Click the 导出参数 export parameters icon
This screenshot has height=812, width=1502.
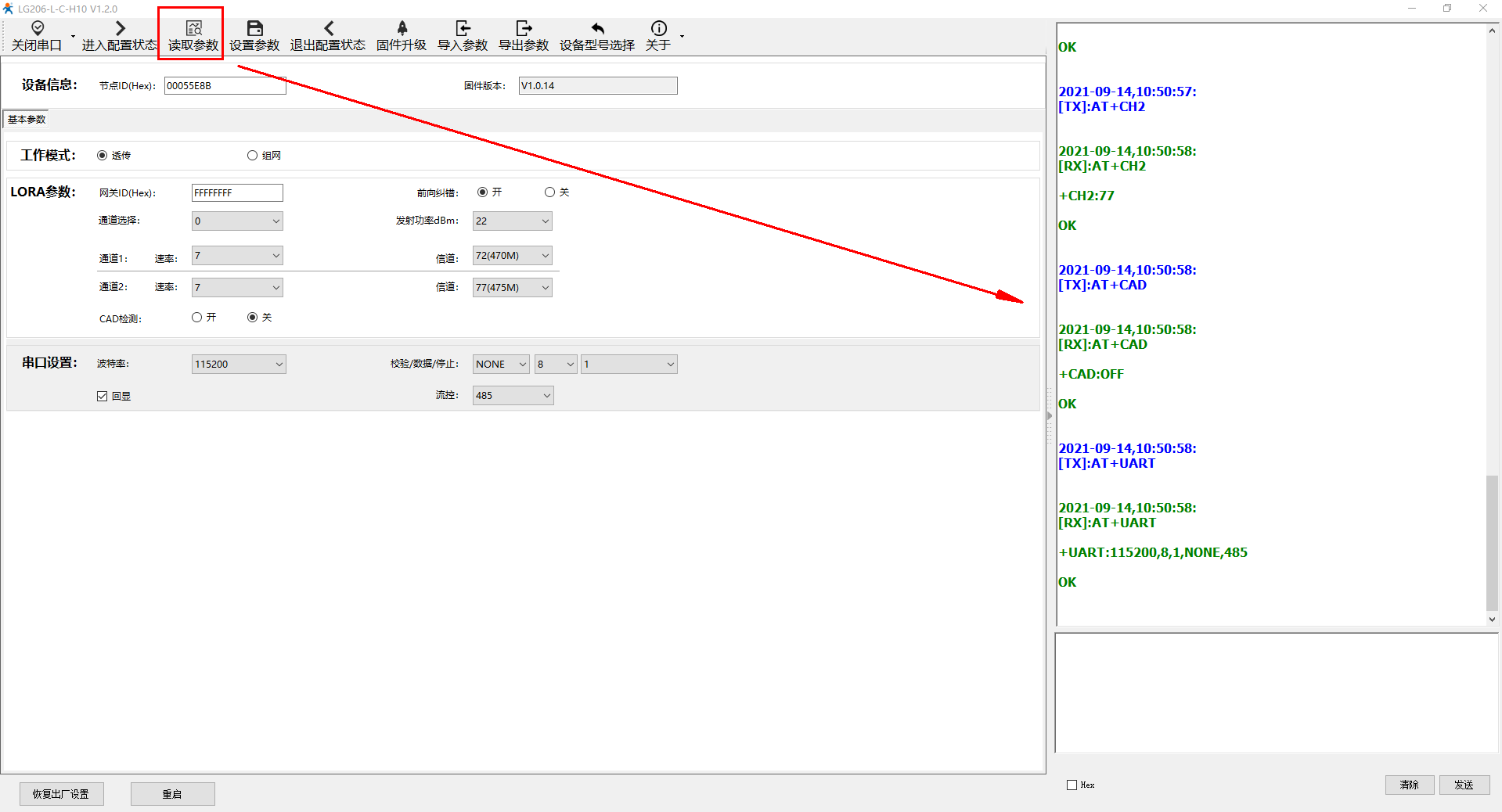pyautogui.click(x=524, y=29)
